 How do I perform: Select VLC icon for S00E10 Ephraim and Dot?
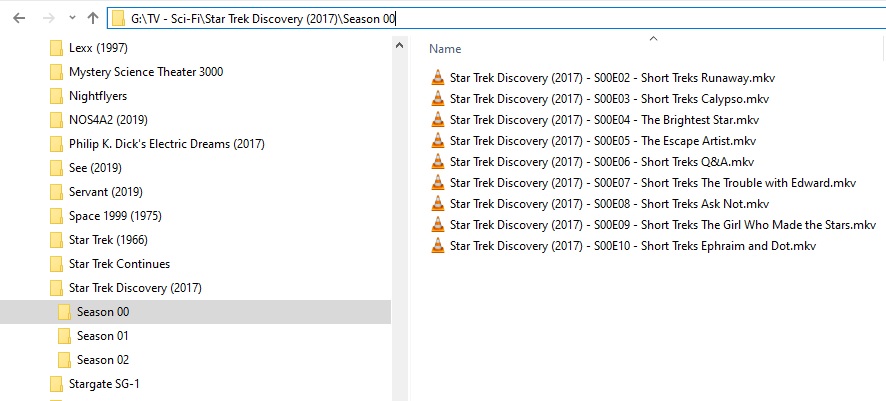click(x=438, y=246)
